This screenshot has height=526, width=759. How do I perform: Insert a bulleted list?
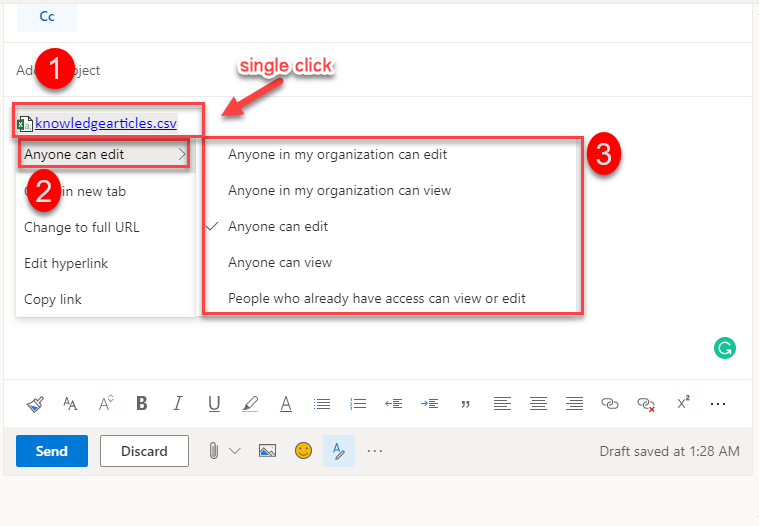pyautogui.click(x=322, y=404)
